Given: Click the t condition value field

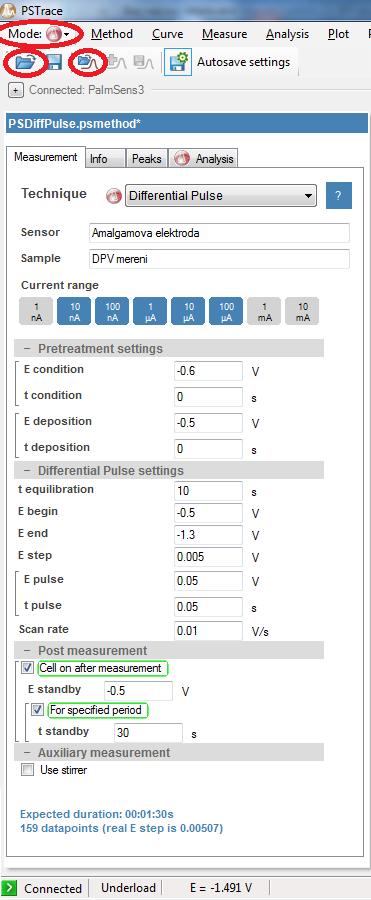Looking at the screenshot, I should pos(208,397).
